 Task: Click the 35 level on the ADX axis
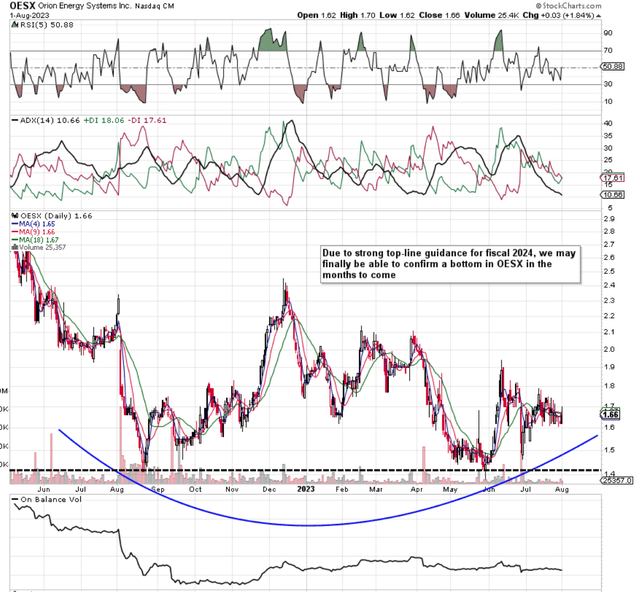click(x=608, y=136)
